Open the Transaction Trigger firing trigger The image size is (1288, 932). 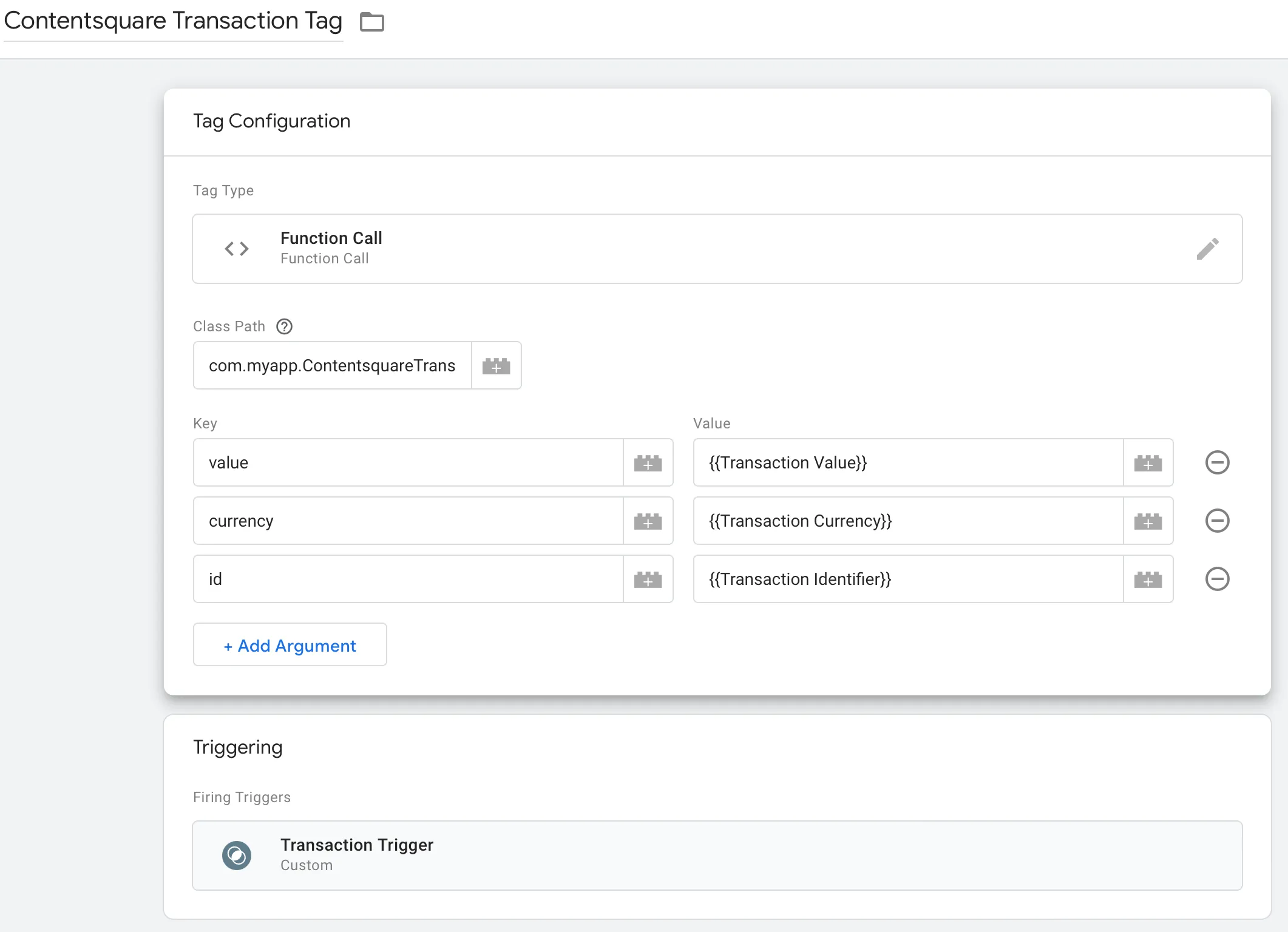[716, 856]
